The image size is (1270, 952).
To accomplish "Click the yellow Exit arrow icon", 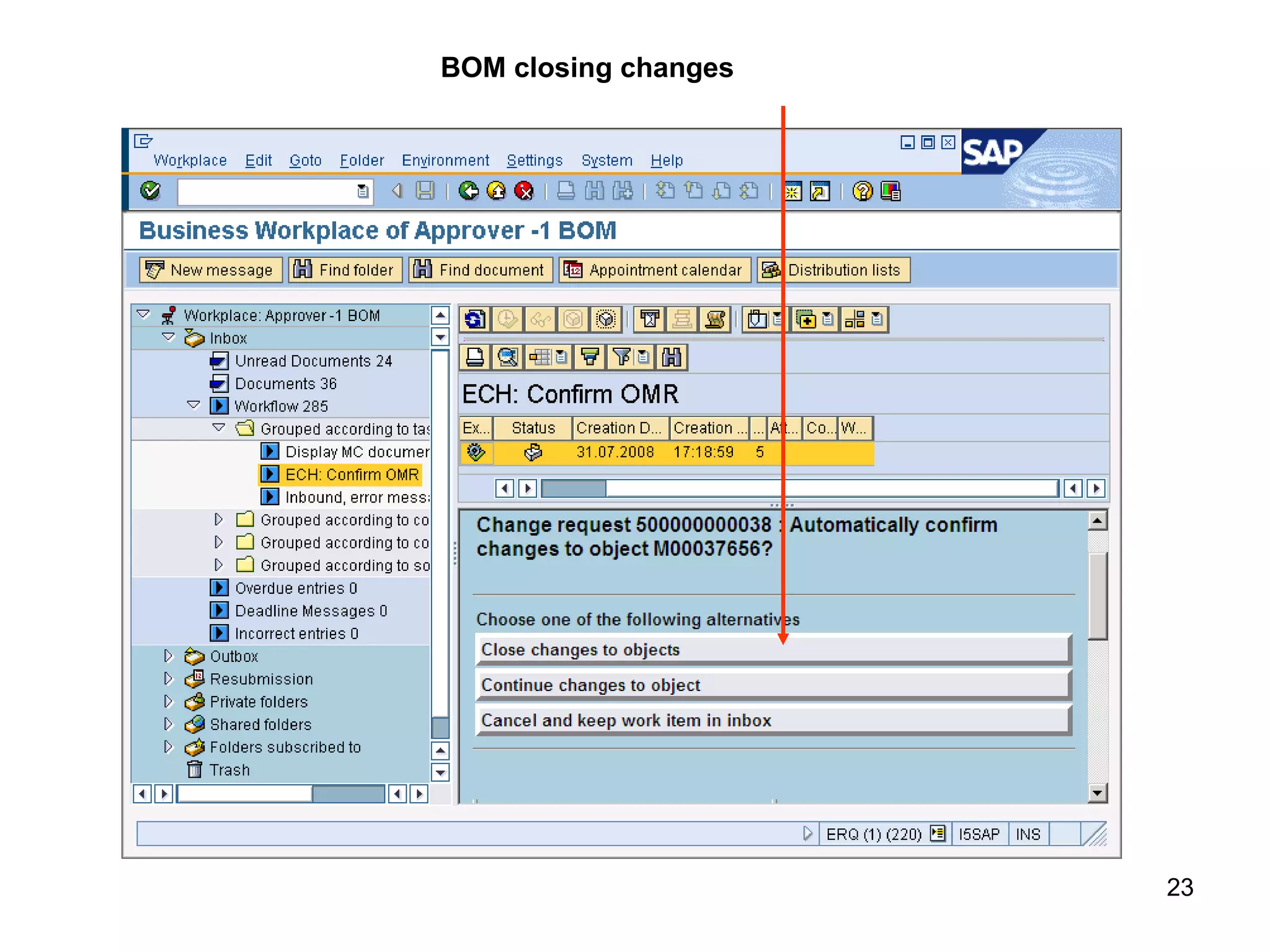I will point(496,191).
